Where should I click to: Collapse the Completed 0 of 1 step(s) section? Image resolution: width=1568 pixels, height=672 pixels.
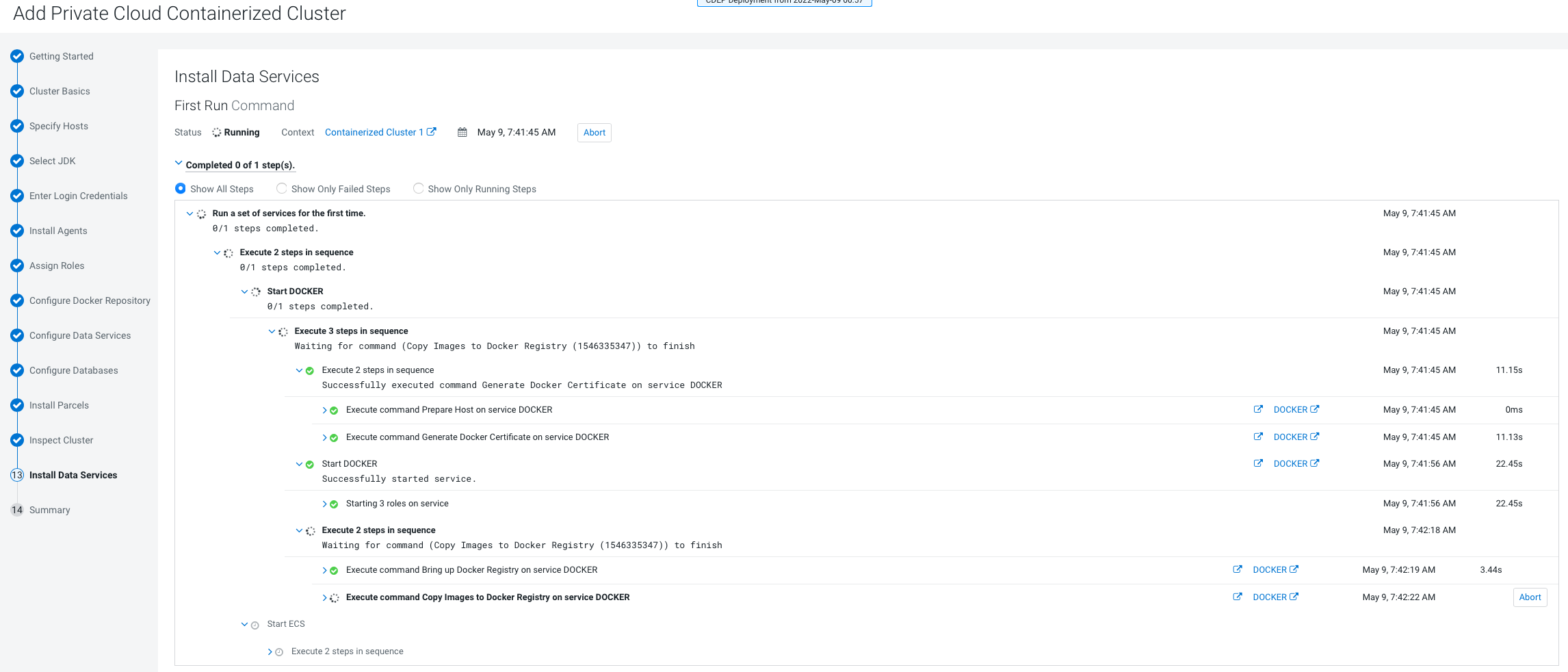[179, 164]
